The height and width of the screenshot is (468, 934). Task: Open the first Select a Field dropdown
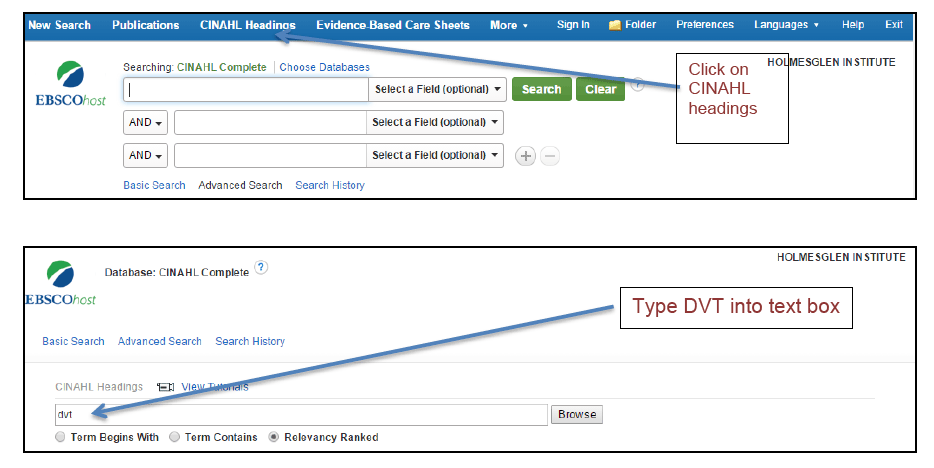tap(438, 89)
